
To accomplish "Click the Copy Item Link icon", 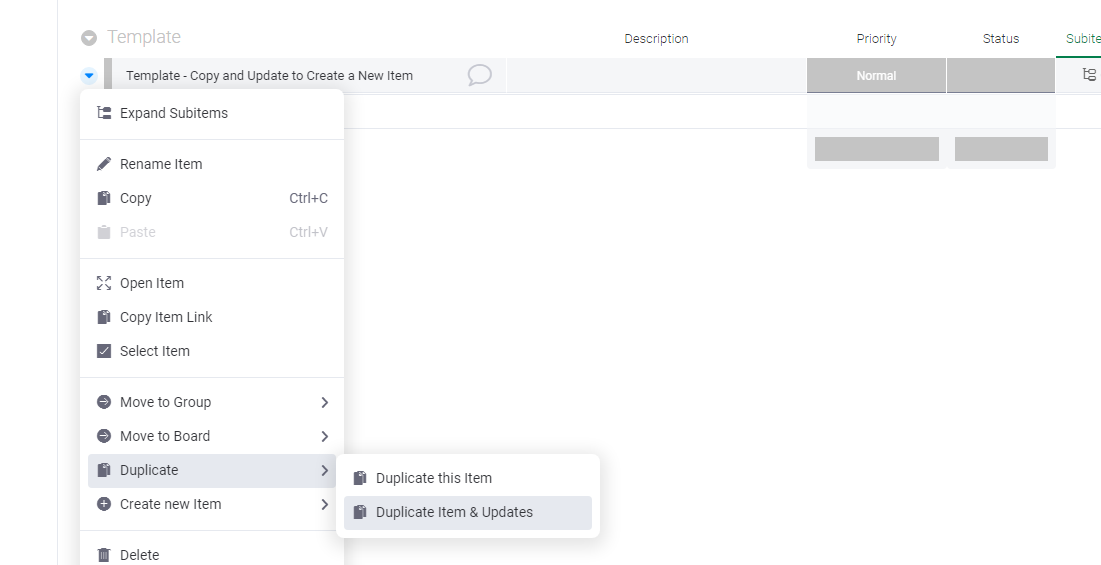I will pyautogui.click(x=104, y=317).
